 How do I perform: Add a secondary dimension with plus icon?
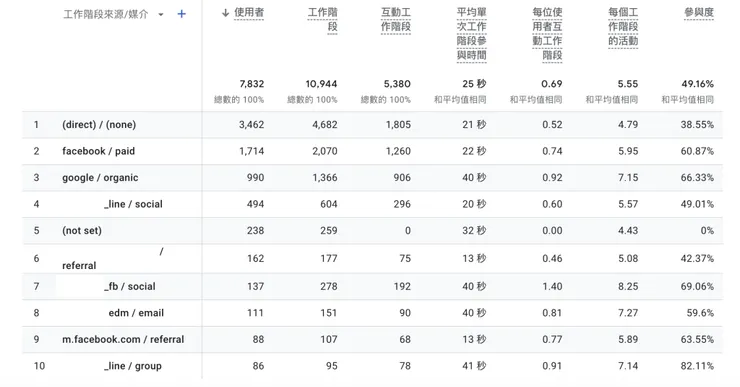[181, 14]
